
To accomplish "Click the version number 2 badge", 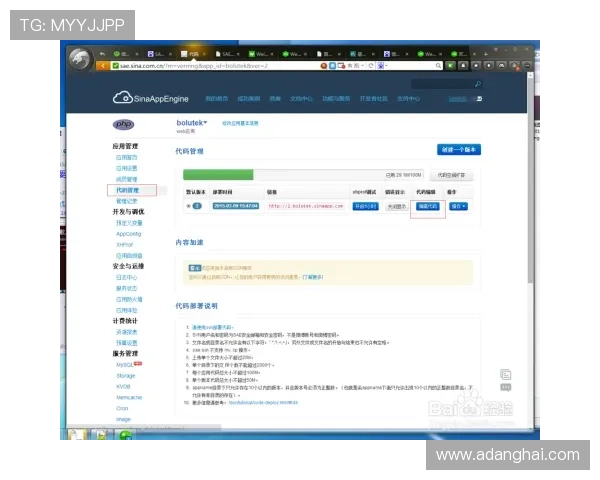I will tap(197, 206).
